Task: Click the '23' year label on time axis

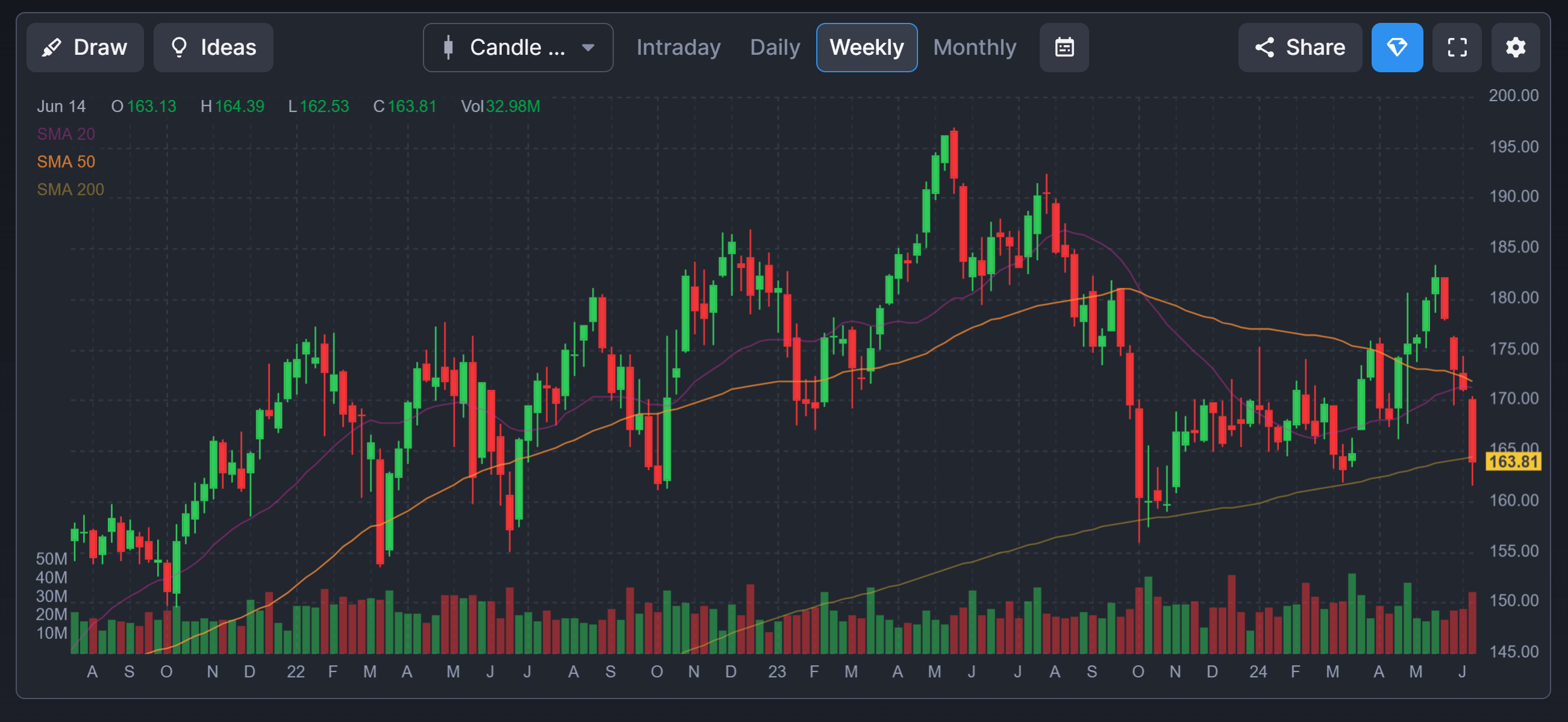Action: point(776,671)
